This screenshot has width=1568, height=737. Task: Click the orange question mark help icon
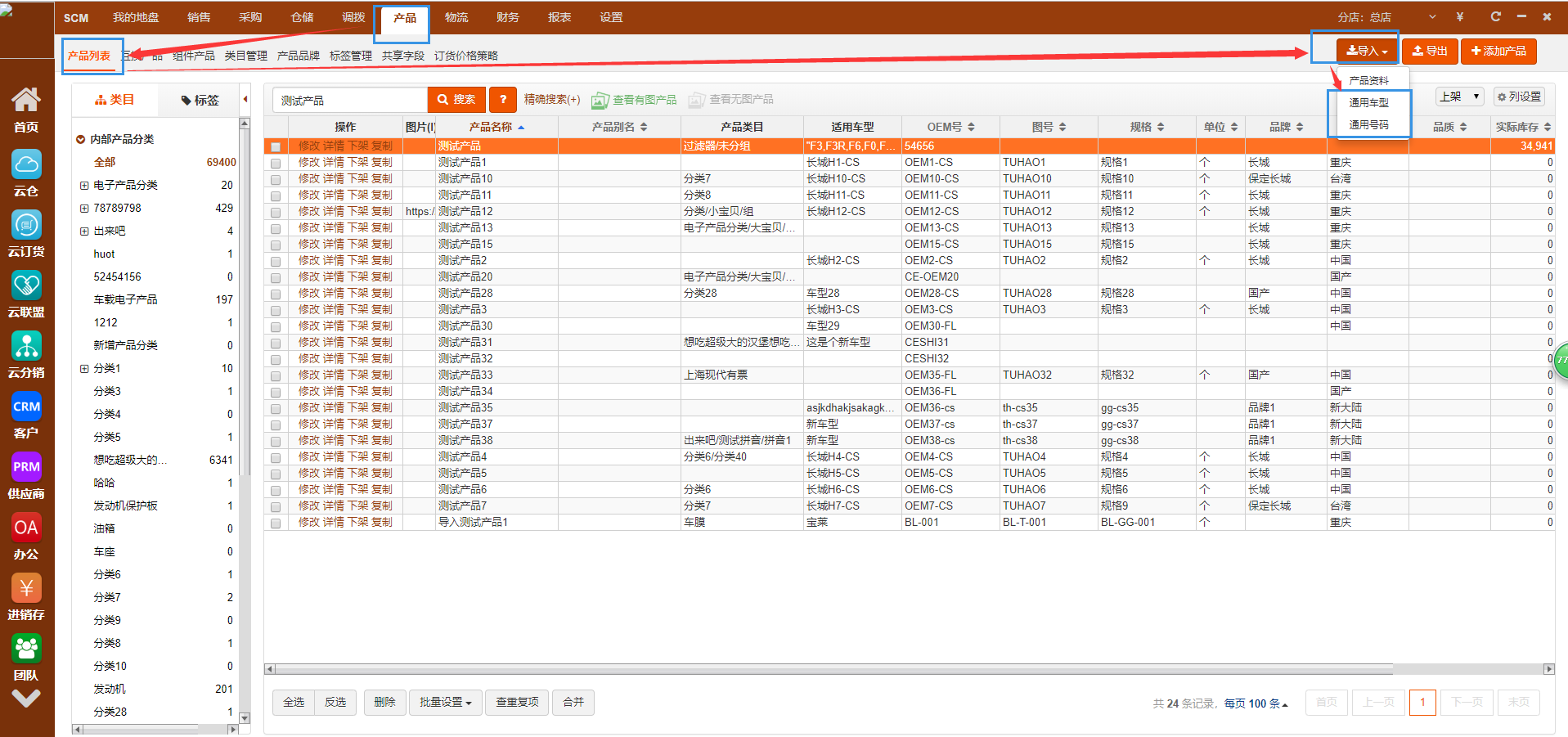tap(503, 100)
